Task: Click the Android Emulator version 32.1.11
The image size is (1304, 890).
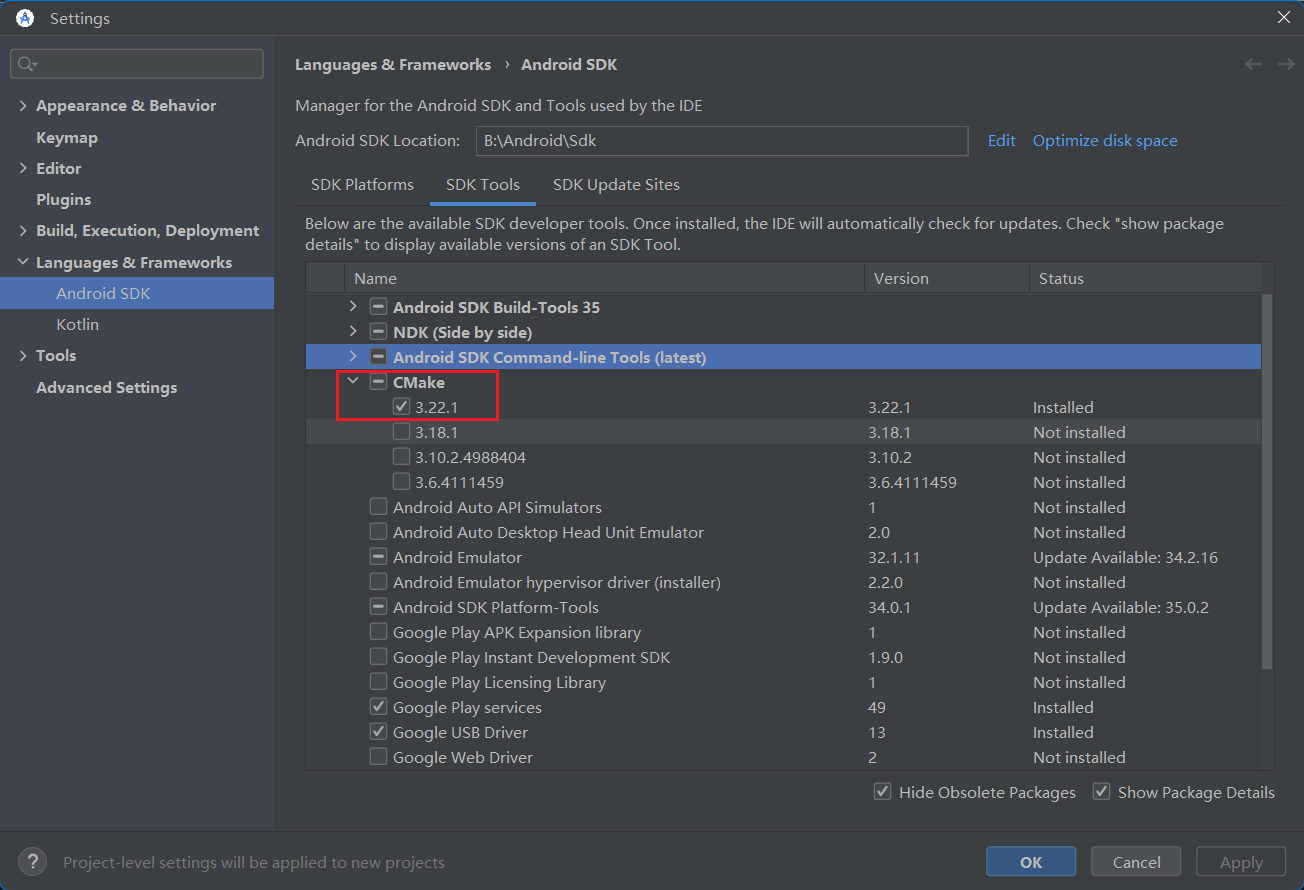Action: click(x=894, y=558)
